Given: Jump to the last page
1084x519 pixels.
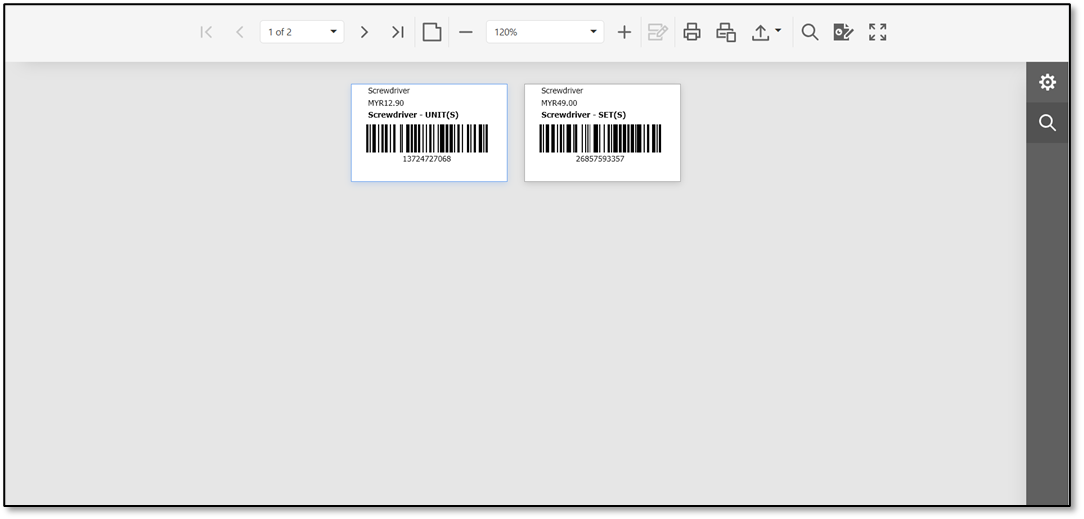Looking at the screenshot, I should pos(398,32).
